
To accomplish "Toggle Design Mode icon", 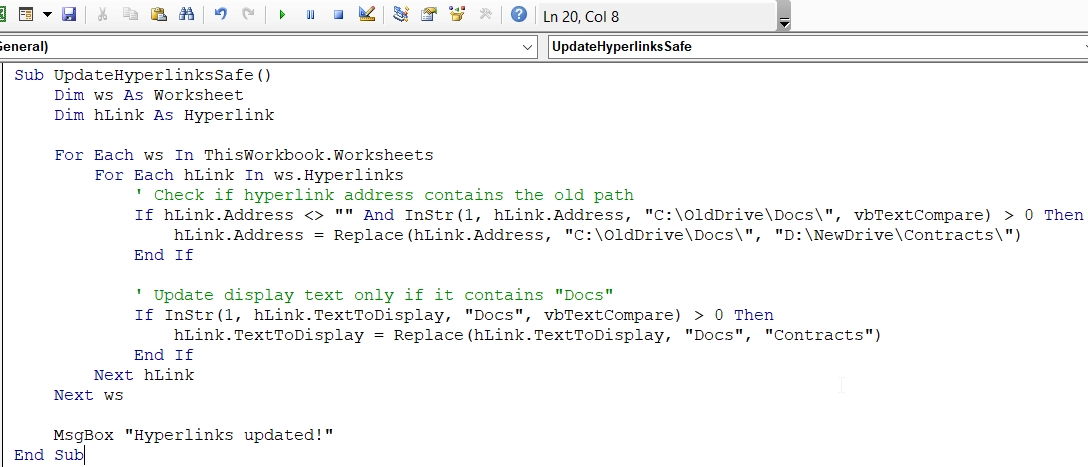I will pyautogui.click(x=366, y=15).
